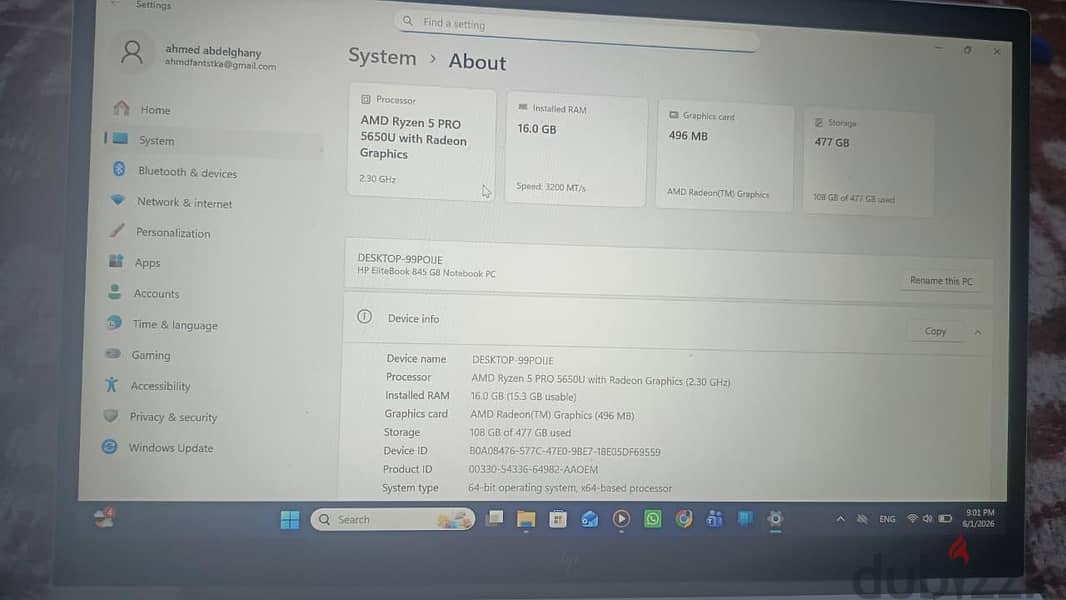Copy the device info
This screenshot has width=1066, height=600.
(935, 331)
